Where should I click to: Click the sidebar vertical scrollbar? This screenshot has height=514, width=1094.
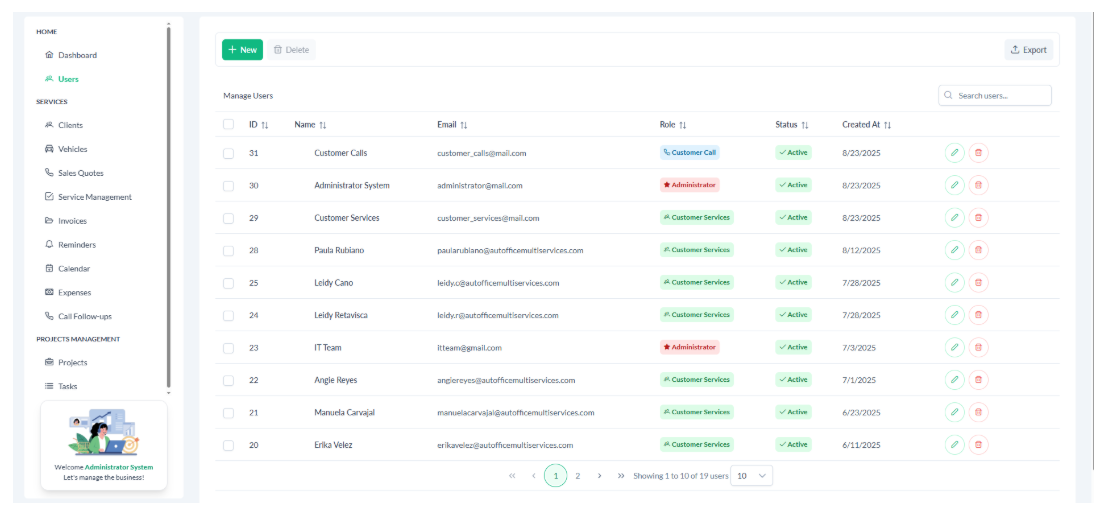pos(169,200)
